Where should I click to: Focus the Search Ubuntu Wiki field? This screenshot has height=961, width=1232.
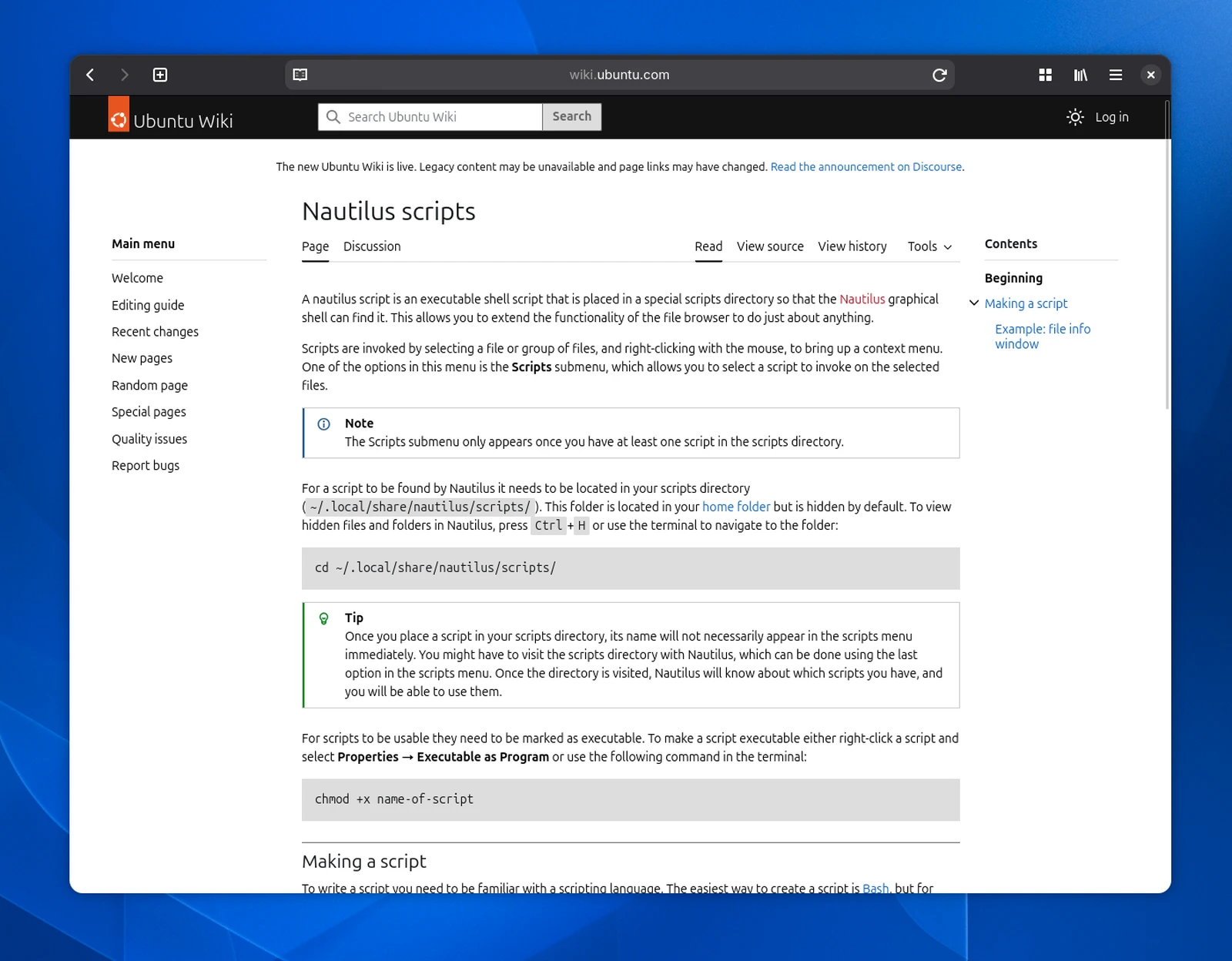(430, 117)
